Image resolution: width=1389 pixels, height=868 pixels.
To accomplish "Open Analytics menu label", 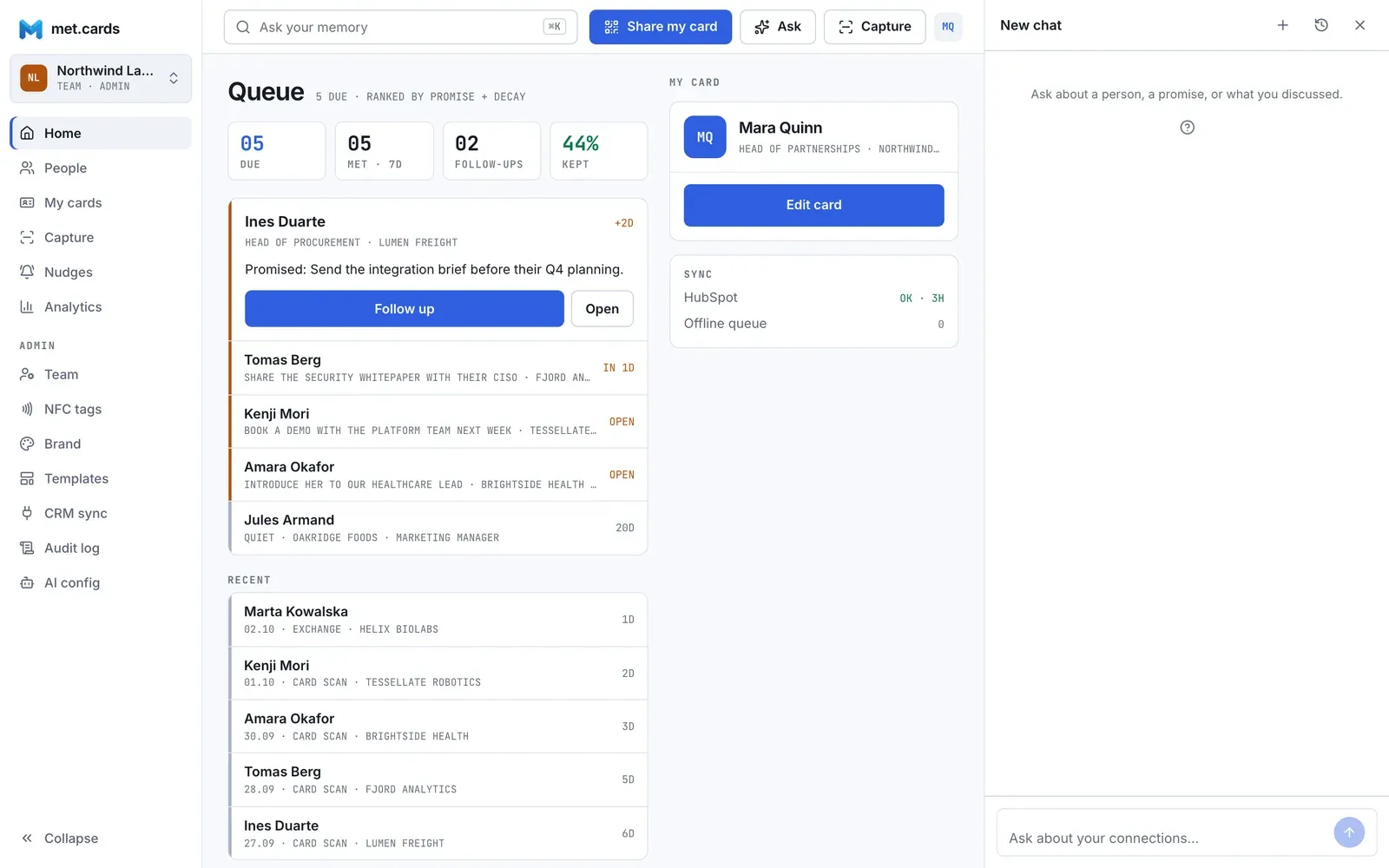I will point(73,306).
